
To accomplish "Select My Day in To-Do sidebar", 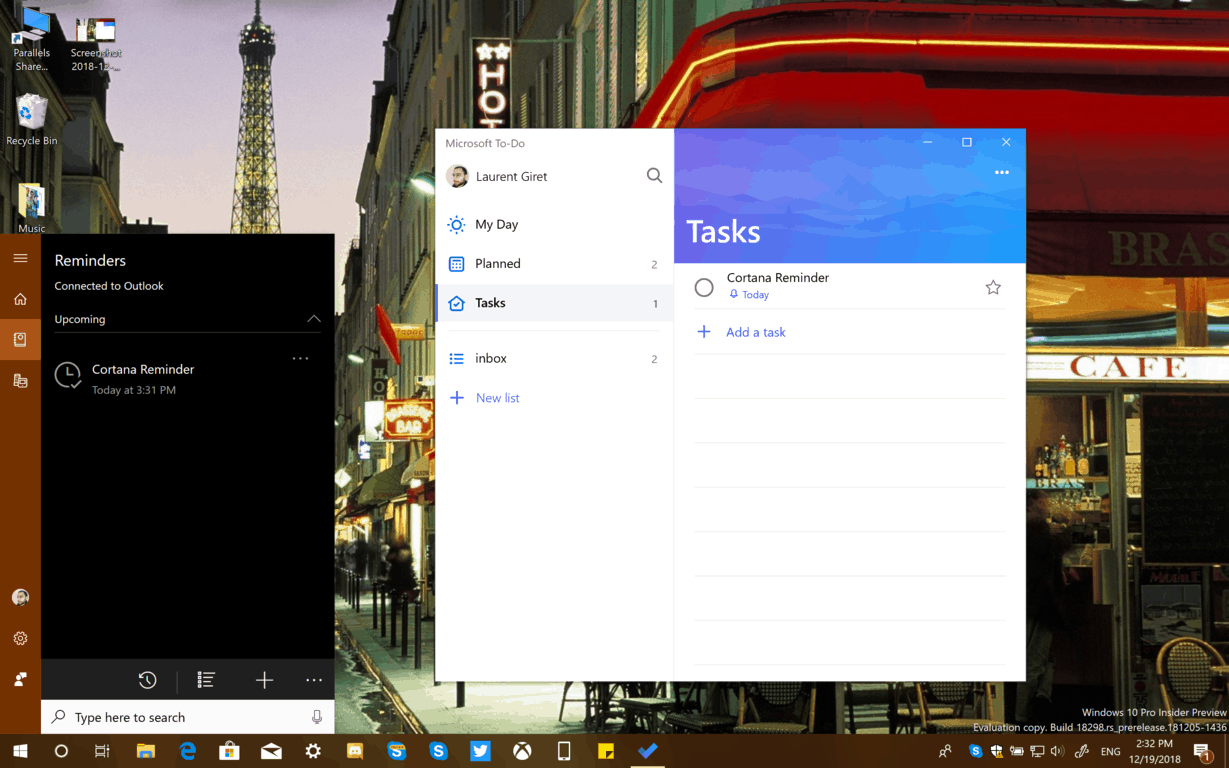I will click(554, 224).
